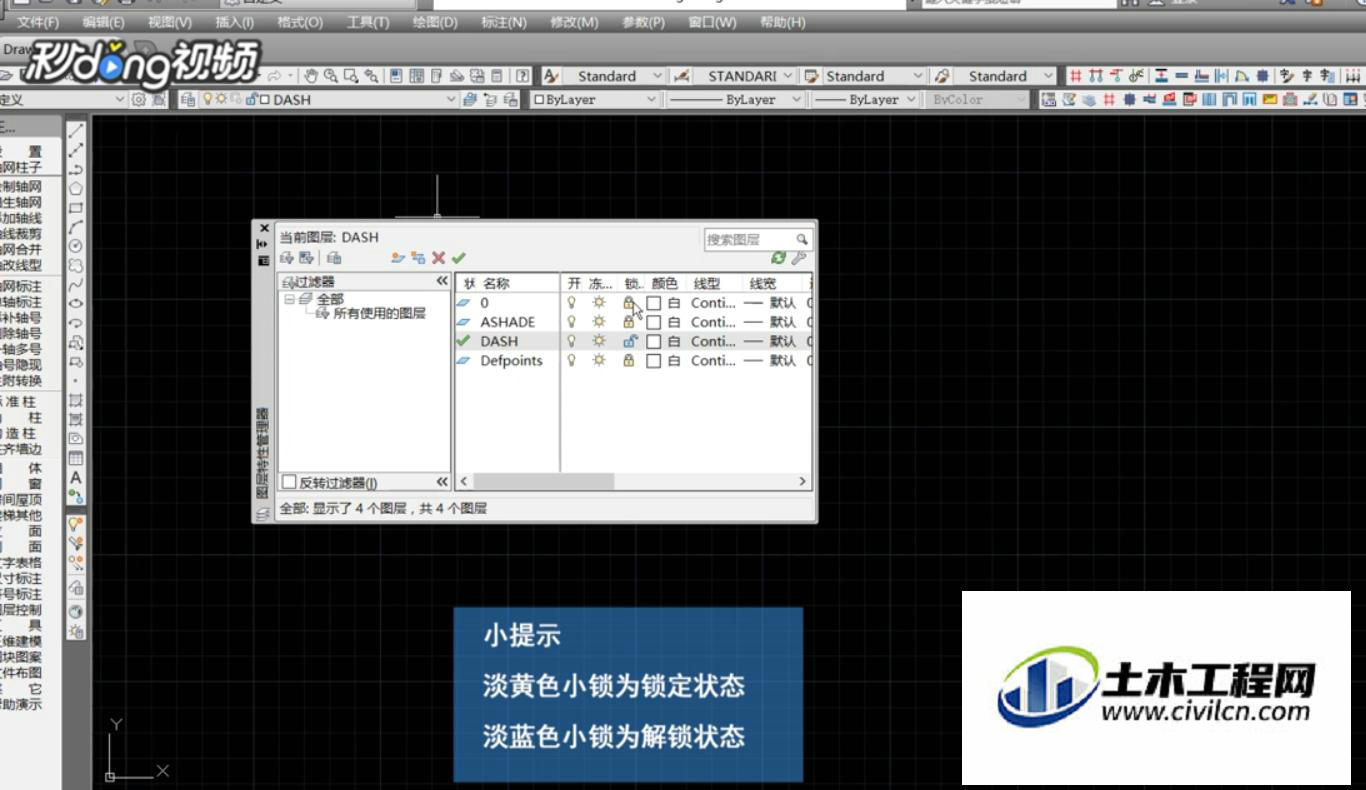Click color swatch of layer 0
The image size is (1366, 790).
(x=653, y=303)
